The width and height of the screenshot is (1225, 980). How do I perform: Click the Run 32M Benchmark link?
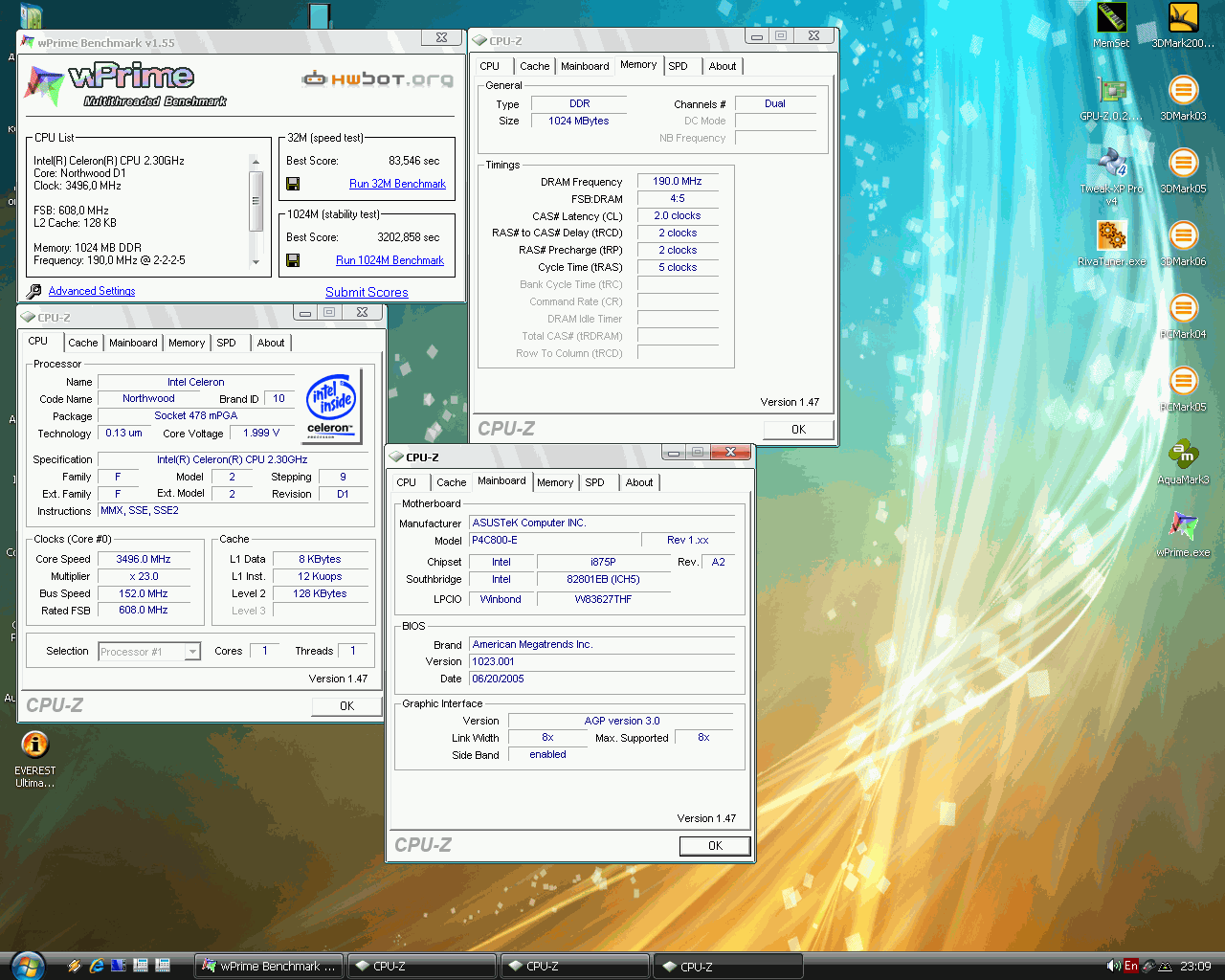click(397, 184)
